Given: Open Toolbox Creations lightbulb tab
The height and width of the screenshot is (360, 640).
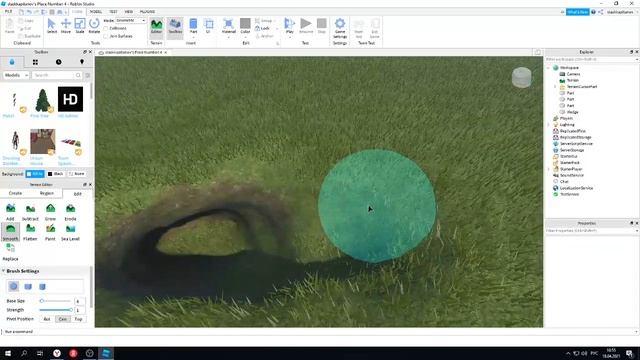Looking at the screenshot, I should [82, 62].
